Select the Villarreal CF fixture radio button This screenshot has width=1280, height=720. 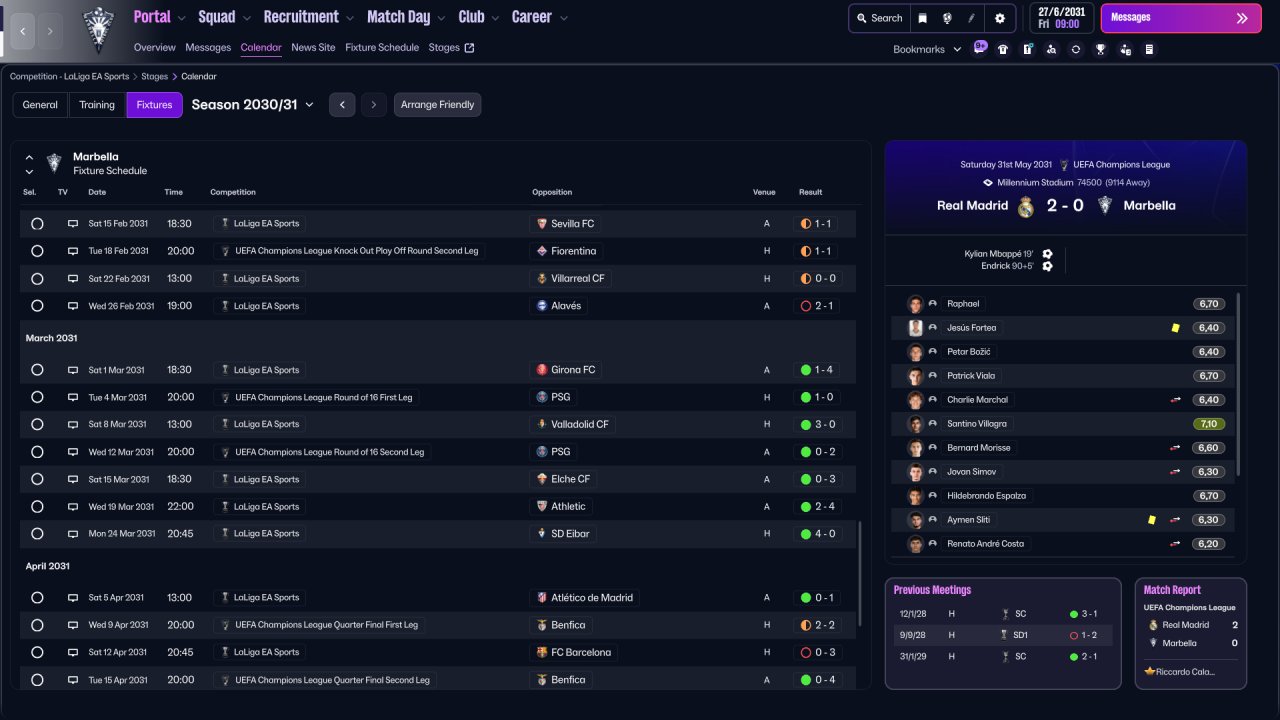[x=37, y=279]
